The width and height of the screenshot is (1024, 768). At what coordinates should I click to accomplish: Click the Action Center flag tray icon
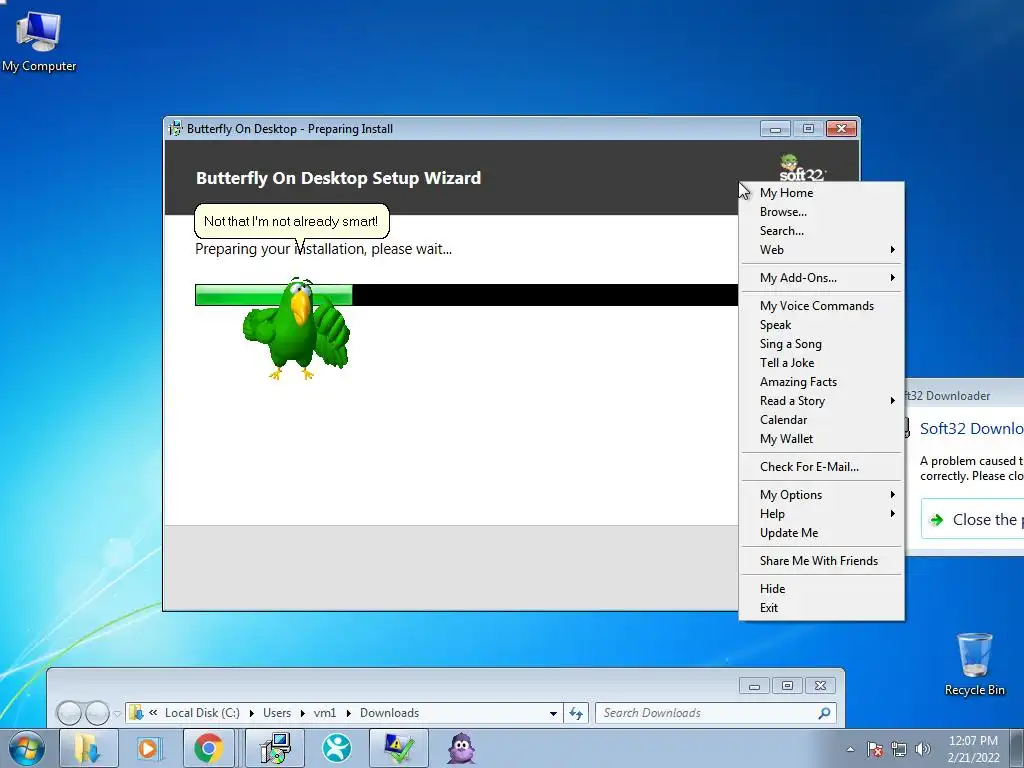click(x=875, y=749)
